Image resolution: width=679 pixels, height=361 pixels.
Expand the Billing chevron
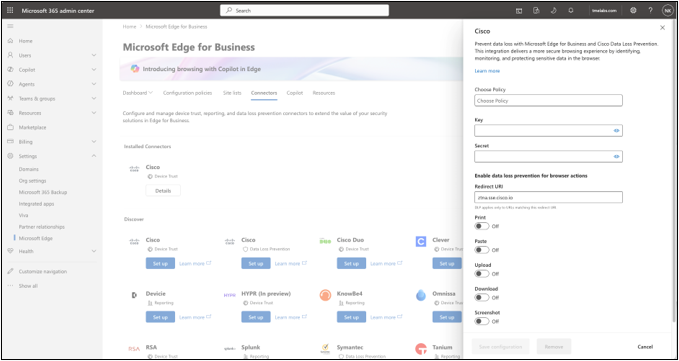click(94, 142)
